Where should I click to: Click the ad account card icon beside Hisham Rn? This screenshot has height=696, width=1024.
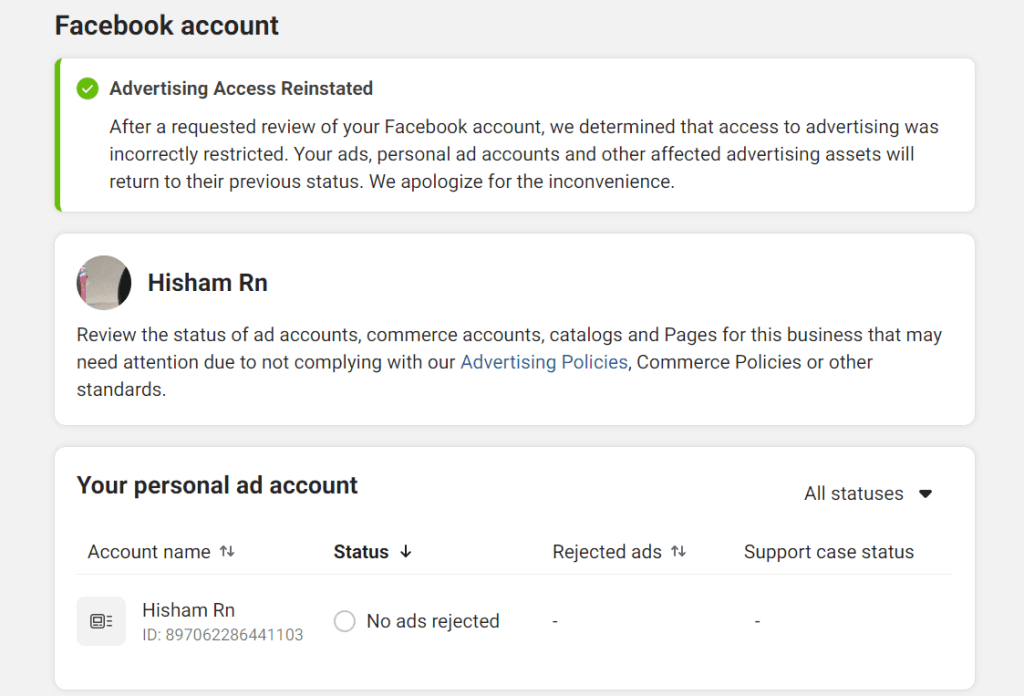pos(100,620)
